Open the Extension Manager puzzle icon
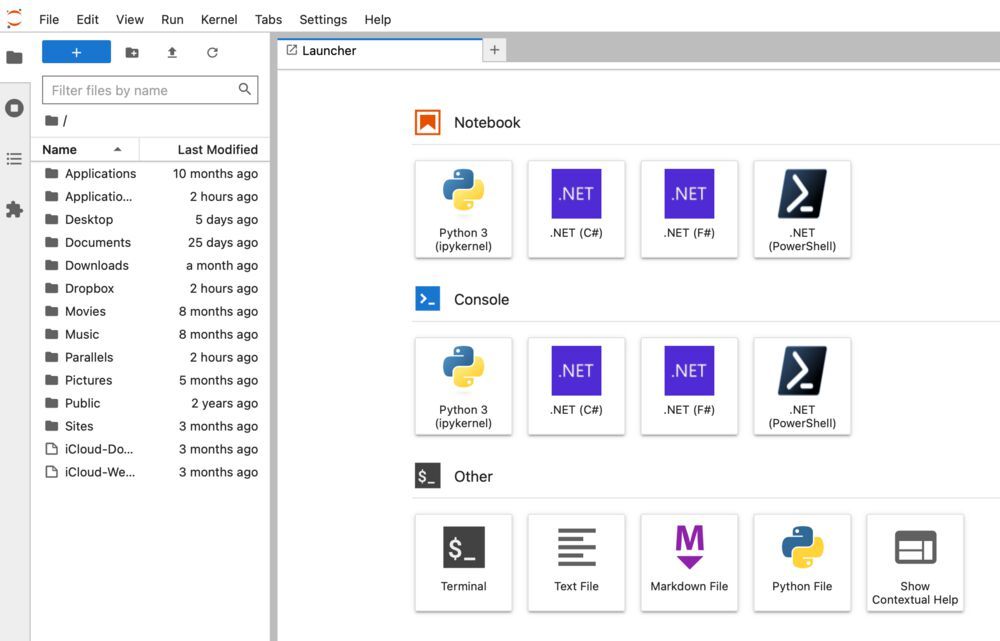The width and height of the screenshot is (1000, 641). tap(14, 210)
